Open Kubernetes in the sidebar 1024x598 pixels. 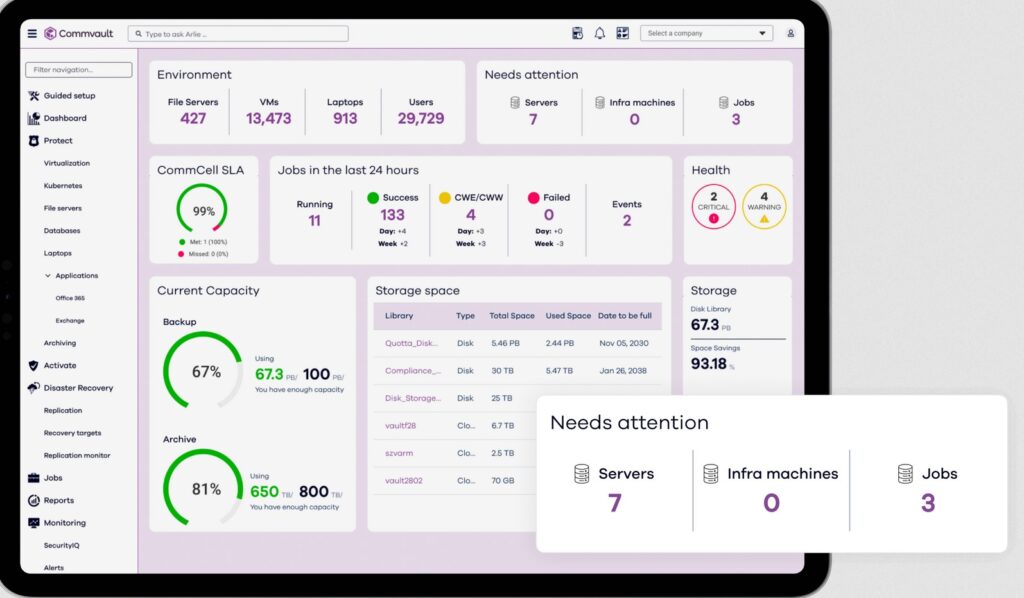pyautogui.click(x=63, y=185)
